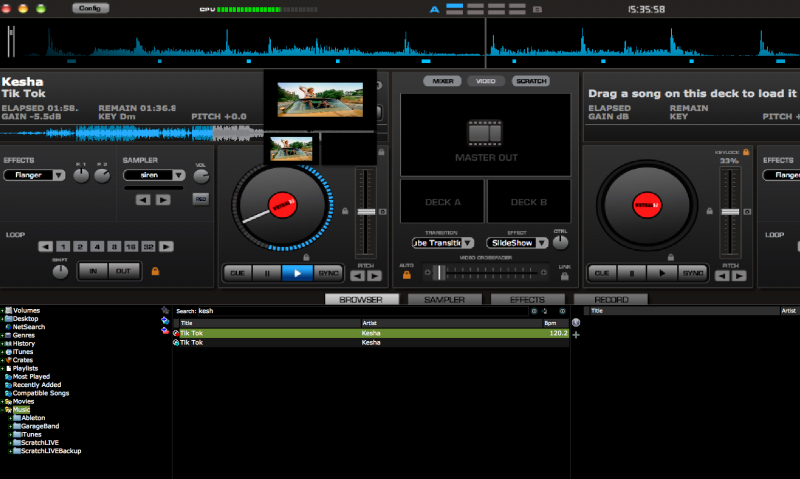Pause the left deck
800x479 pixels.
[267, 272]
